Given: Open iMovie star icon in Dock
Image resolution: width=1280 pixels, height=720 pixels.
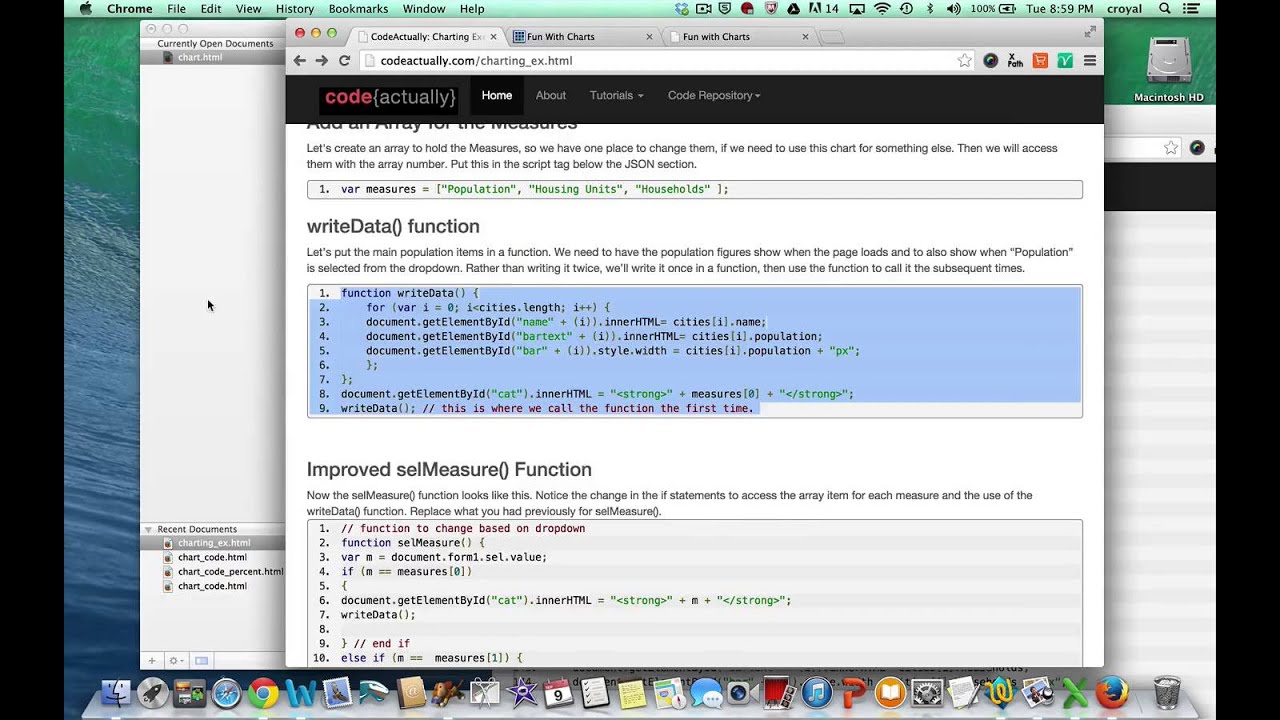Looking at the screenshot, I should coord(522,692).
